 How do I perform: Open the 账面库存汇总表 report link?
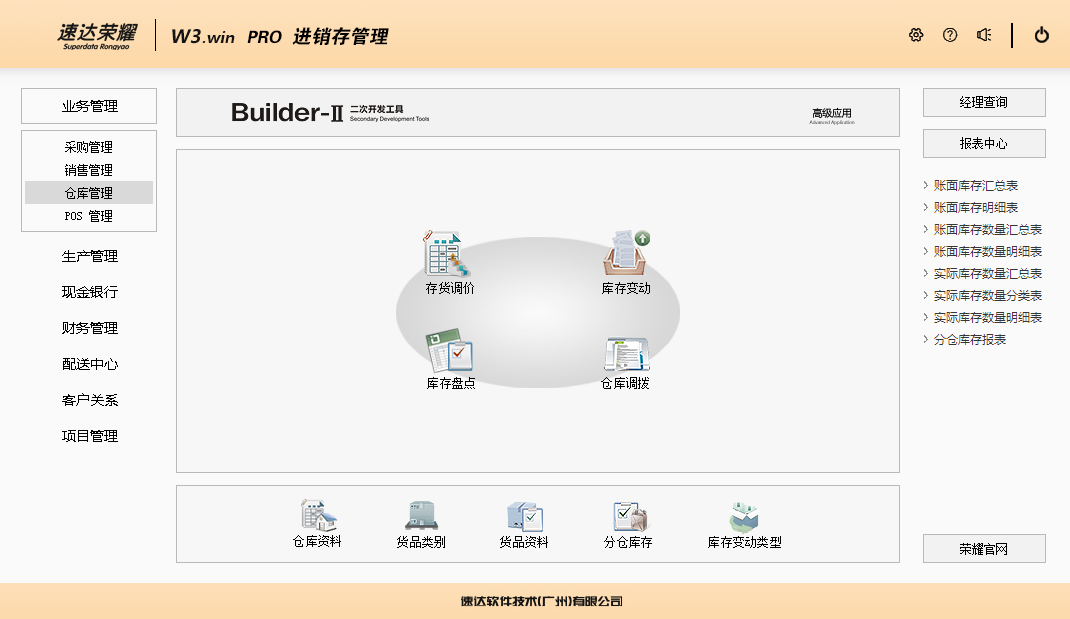pos(976,186)
